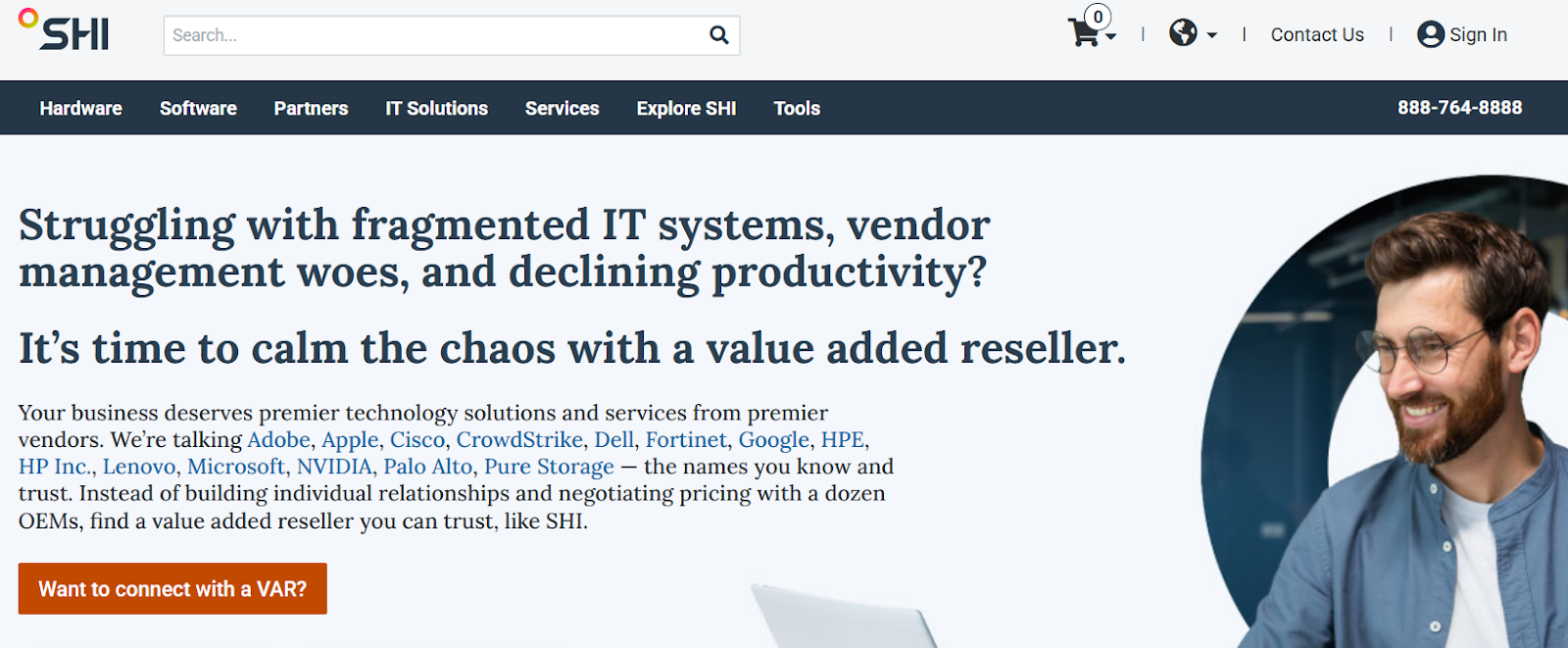Click the 'Struggling with fragmented IT systems' headline
The width and height of the screenshot is (1568, 648).
(x=504, y=248)
